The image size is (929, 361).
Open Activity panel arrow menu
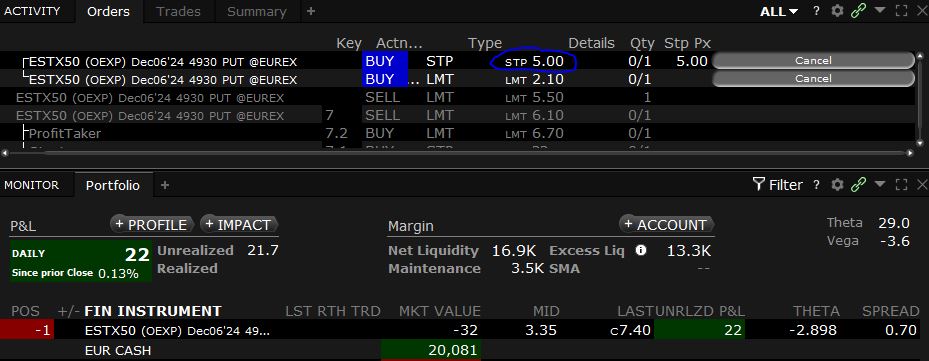(x=880, y=11)
